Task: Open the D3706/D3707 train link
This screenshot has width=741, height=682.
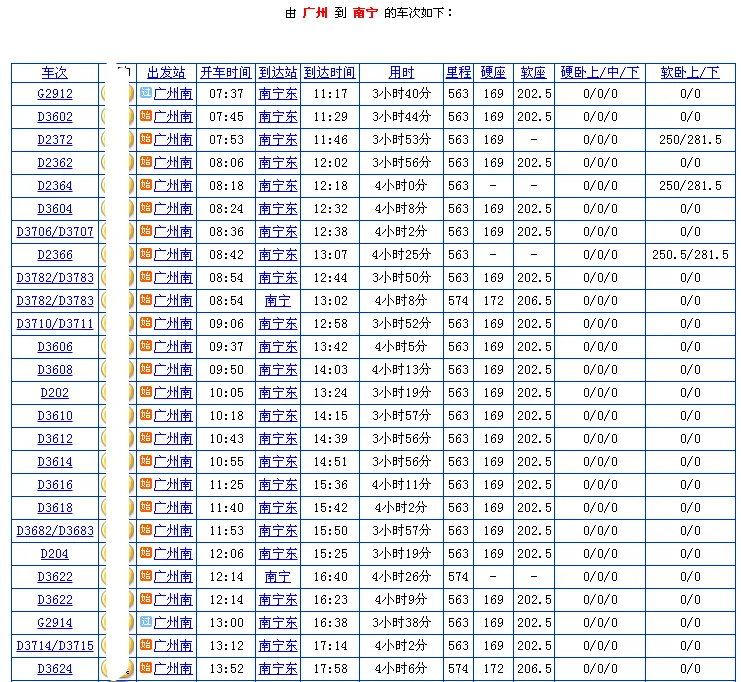Action: (55, 232)
